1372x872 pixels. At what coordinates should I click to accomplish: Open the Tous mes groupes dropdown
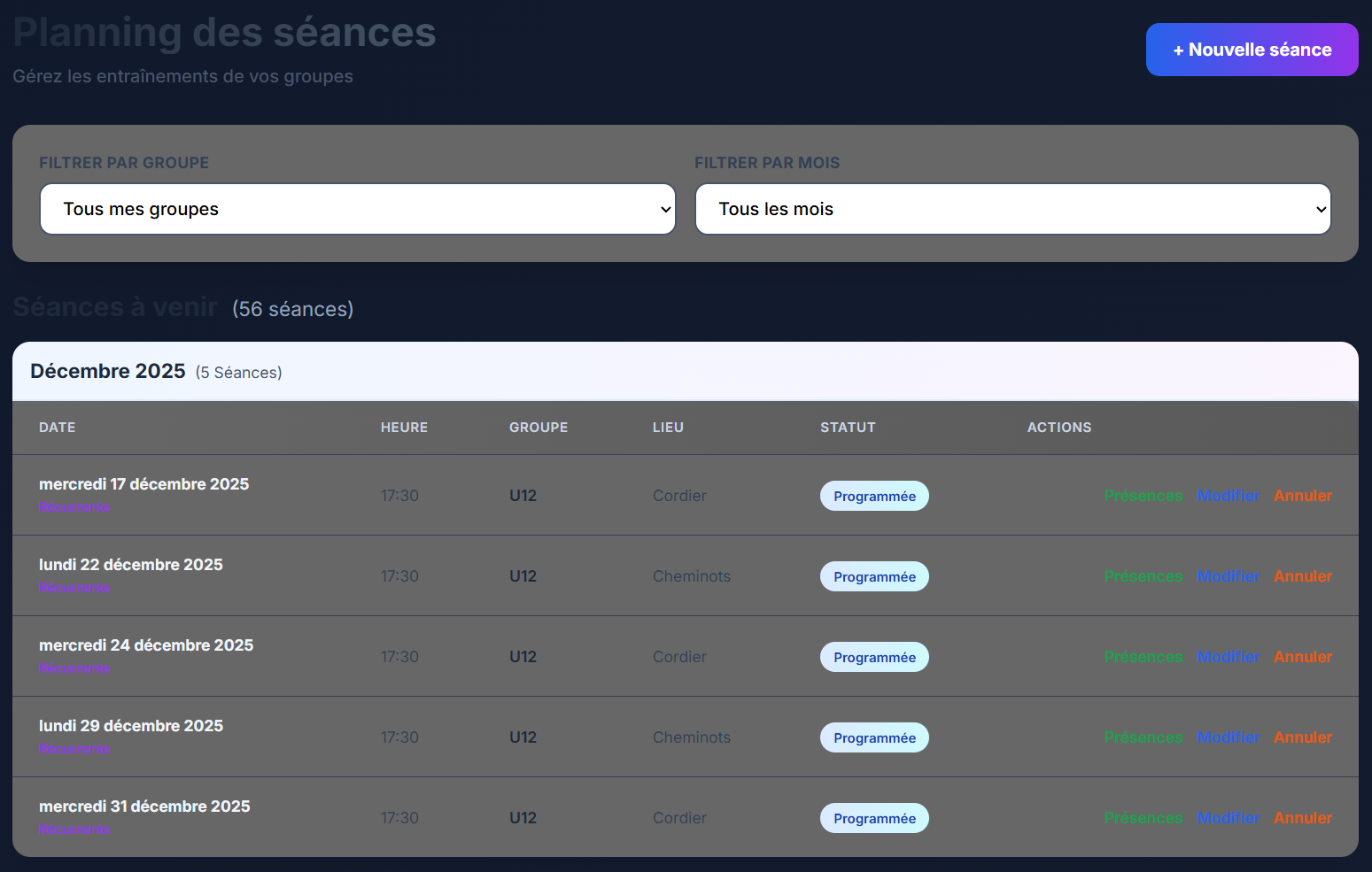357,209
